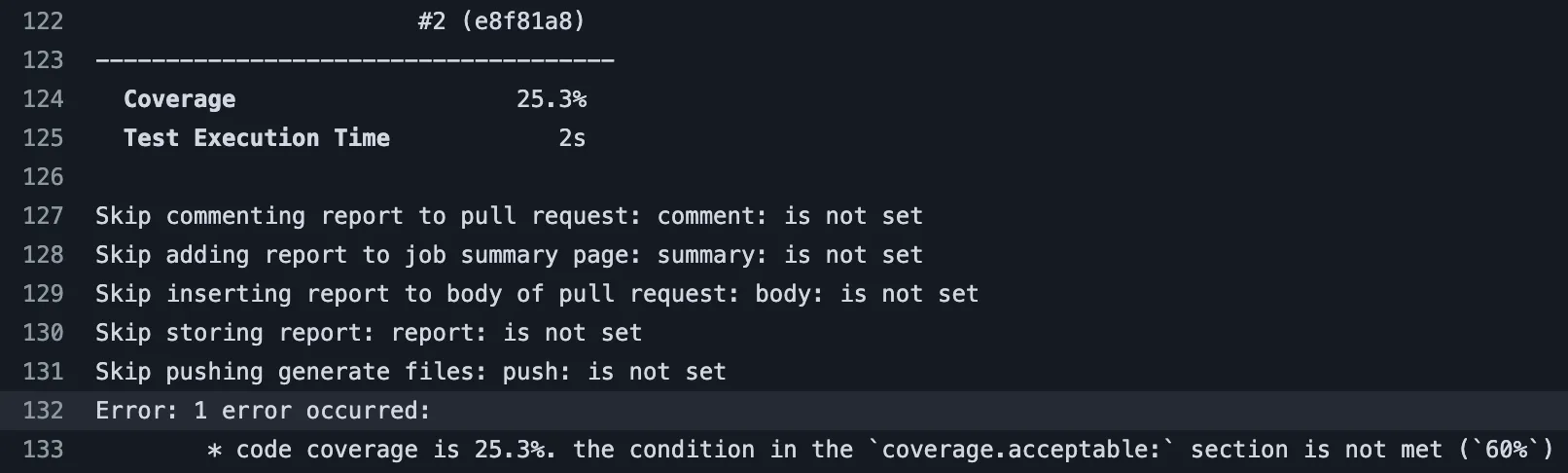Screen dimensions: 1568x473
Task: Click line number 125
Action: click(43, 138)
